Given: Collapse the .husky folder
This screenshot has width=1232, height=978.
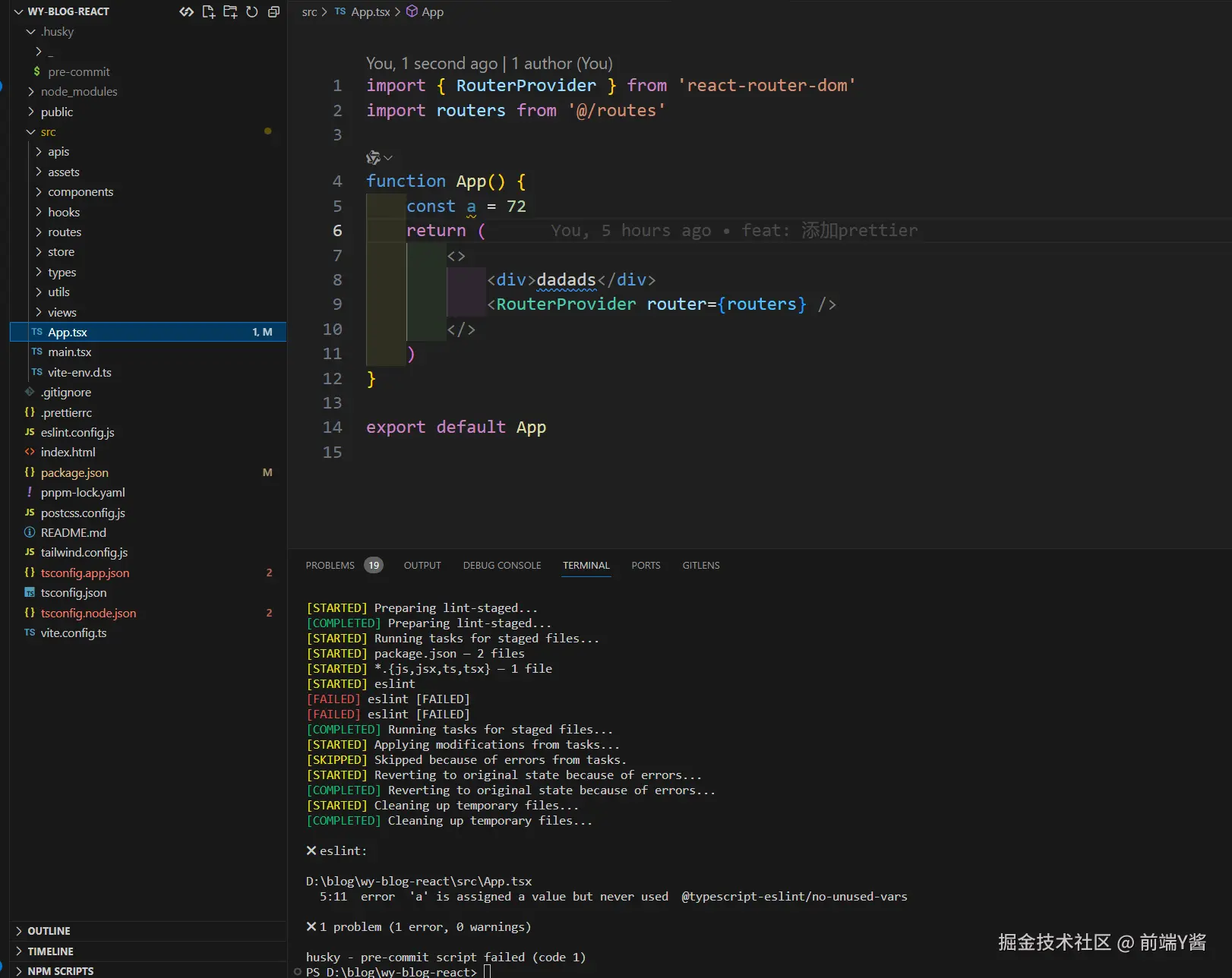Looking at the screenshot, I should click(x=31, y=32).
